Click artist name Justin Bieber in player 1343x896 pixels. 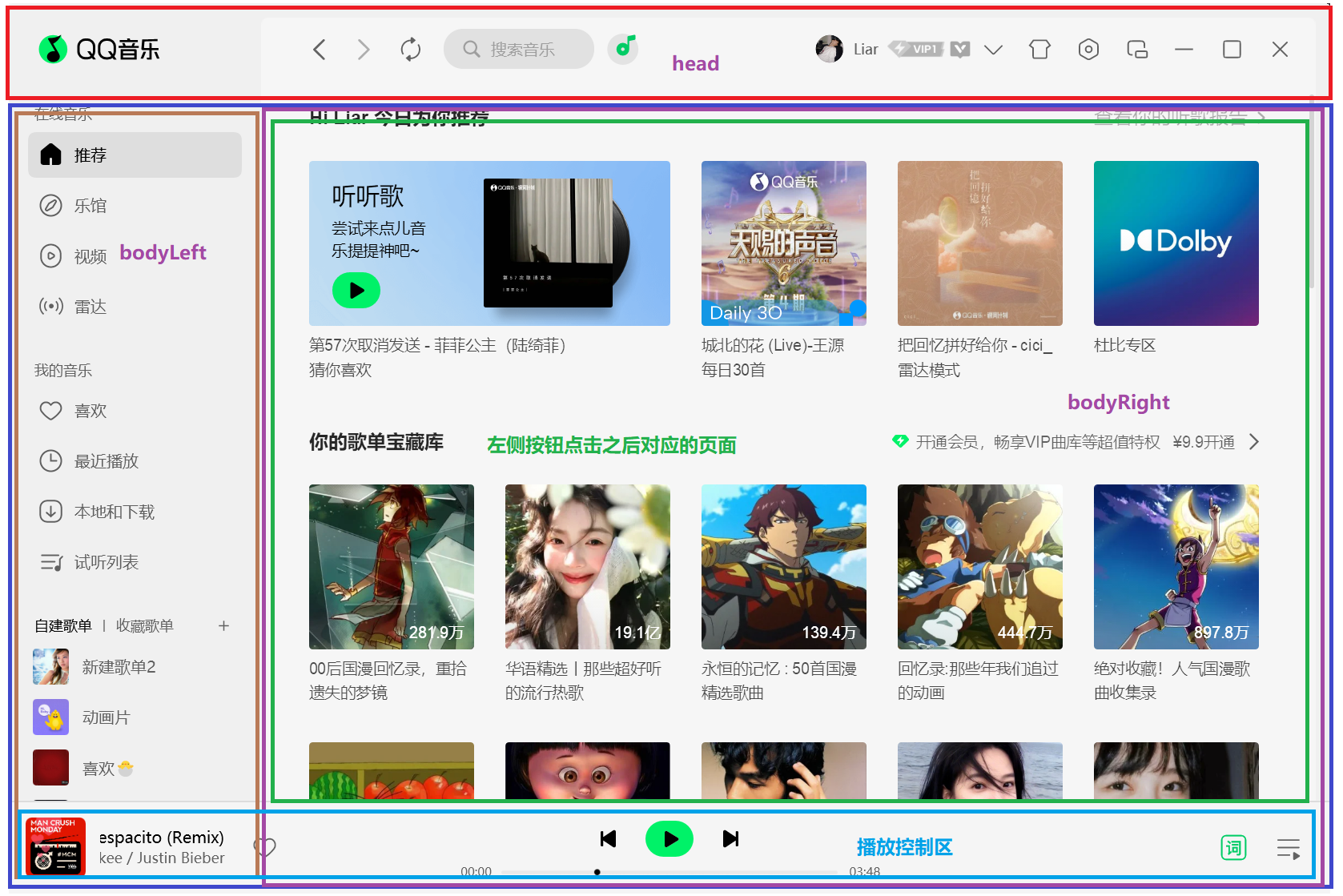(x=180, y=858)
